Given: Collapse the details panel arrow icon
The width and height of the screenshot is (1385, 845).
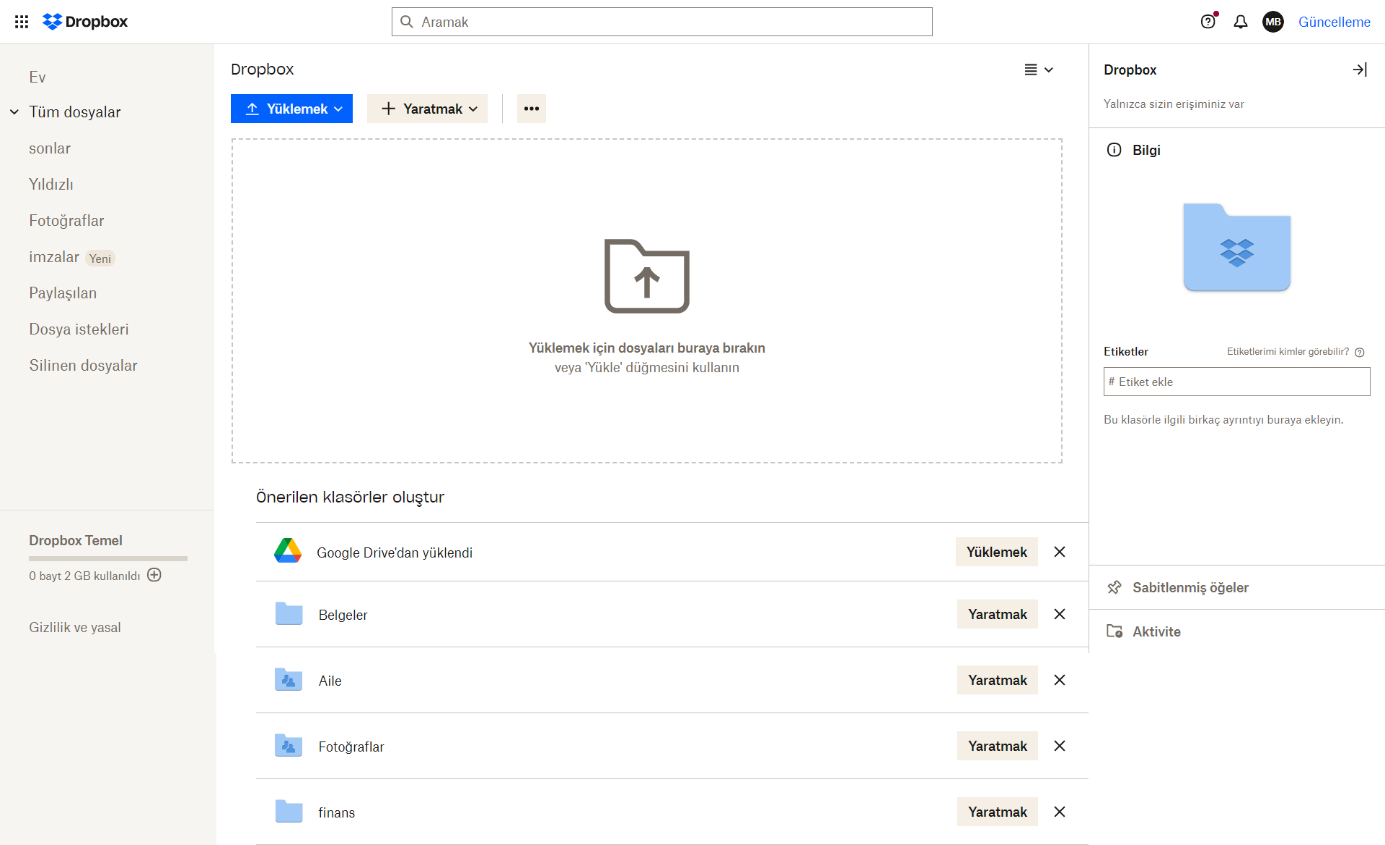Looking at the screenshot, I should [x=1359, y=70].
